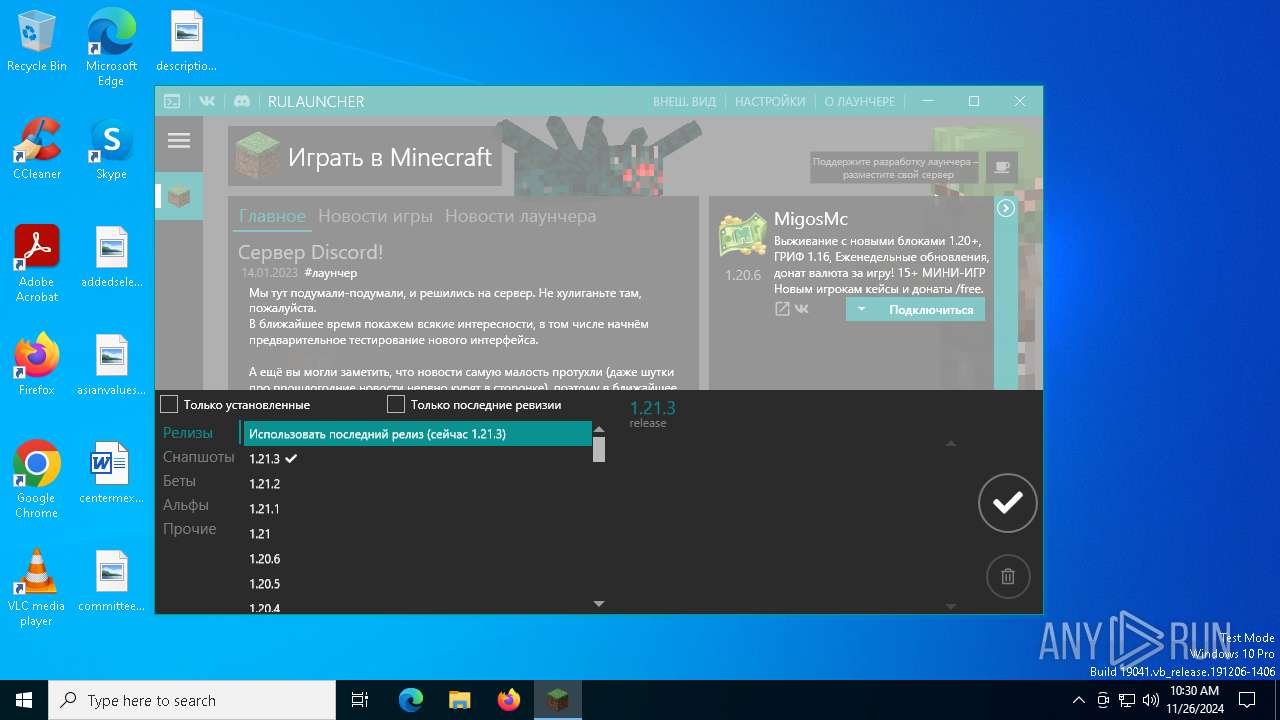
Task: Select the 'Релизы' version category
Action: 188,433
